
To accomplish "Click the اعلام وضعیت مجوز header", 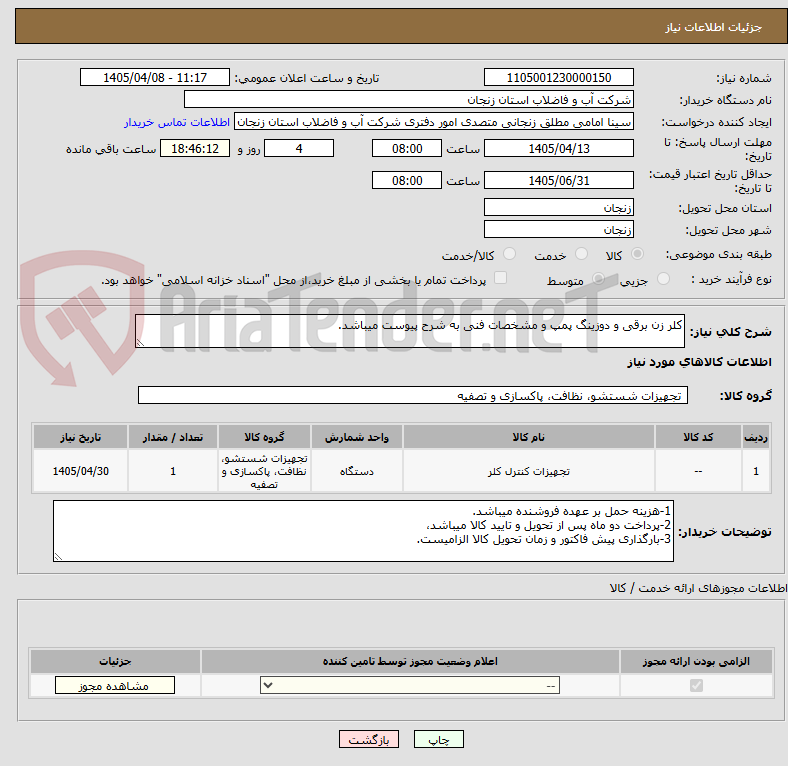I will point(410,662).
